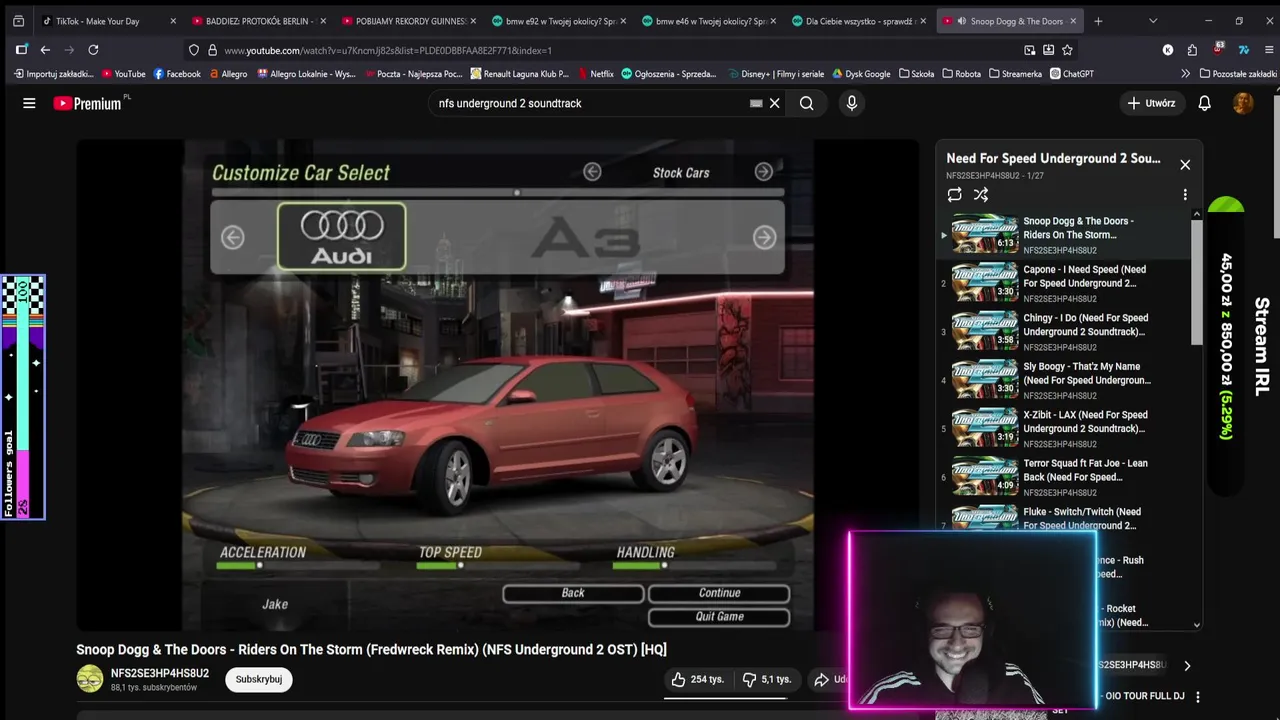Open ChatGPT bookmark
This screenshot has height=720, width=1280.
pos(1072,74)
